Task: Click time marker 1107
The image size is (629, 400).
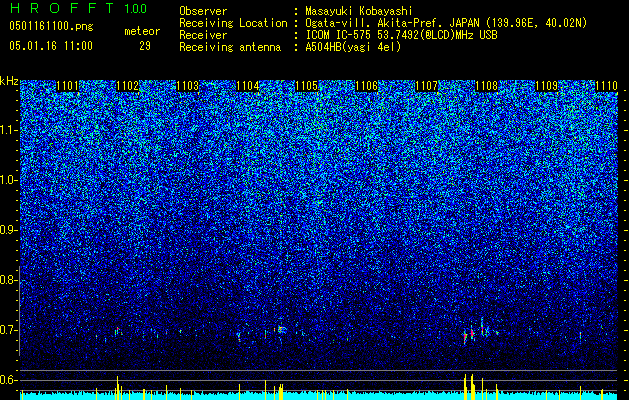Action: pos(426,86)
